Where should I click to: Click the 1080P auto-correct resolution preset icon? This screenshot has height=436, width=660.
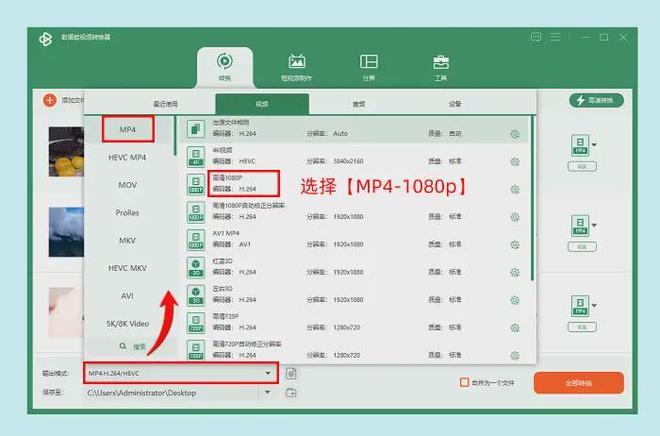pos(196,212)
